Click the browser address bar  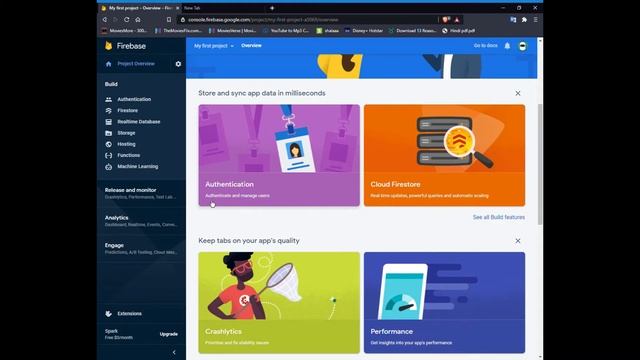(x=308, y=20)
